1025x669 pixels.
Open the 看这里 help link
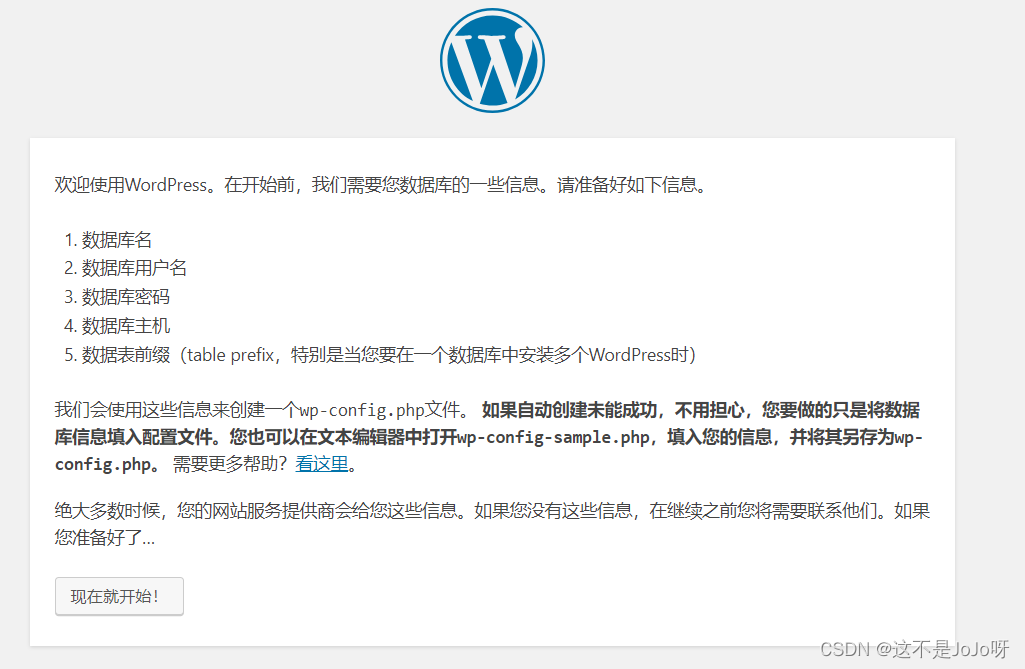point(322,464)
